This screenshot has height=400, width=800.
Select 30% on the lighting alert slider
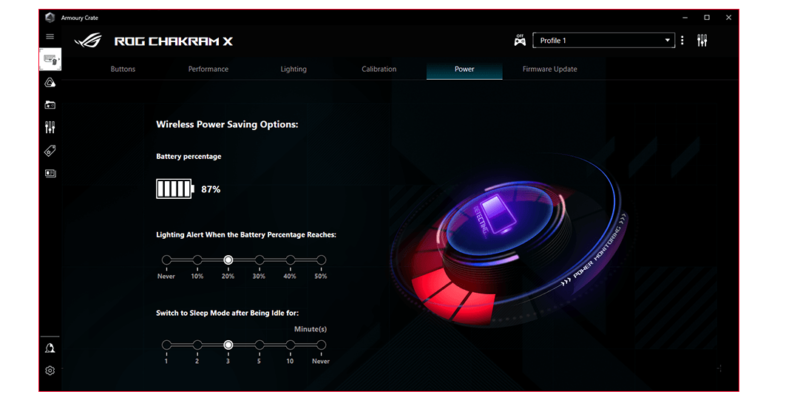[259, 260]
